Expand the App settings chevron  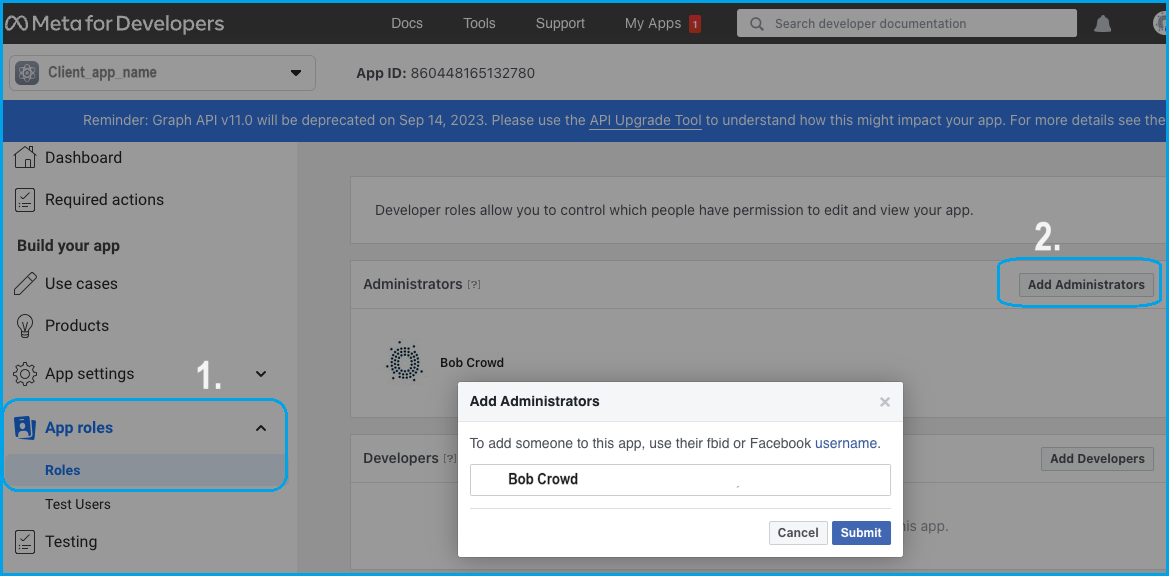coord(261,374)
